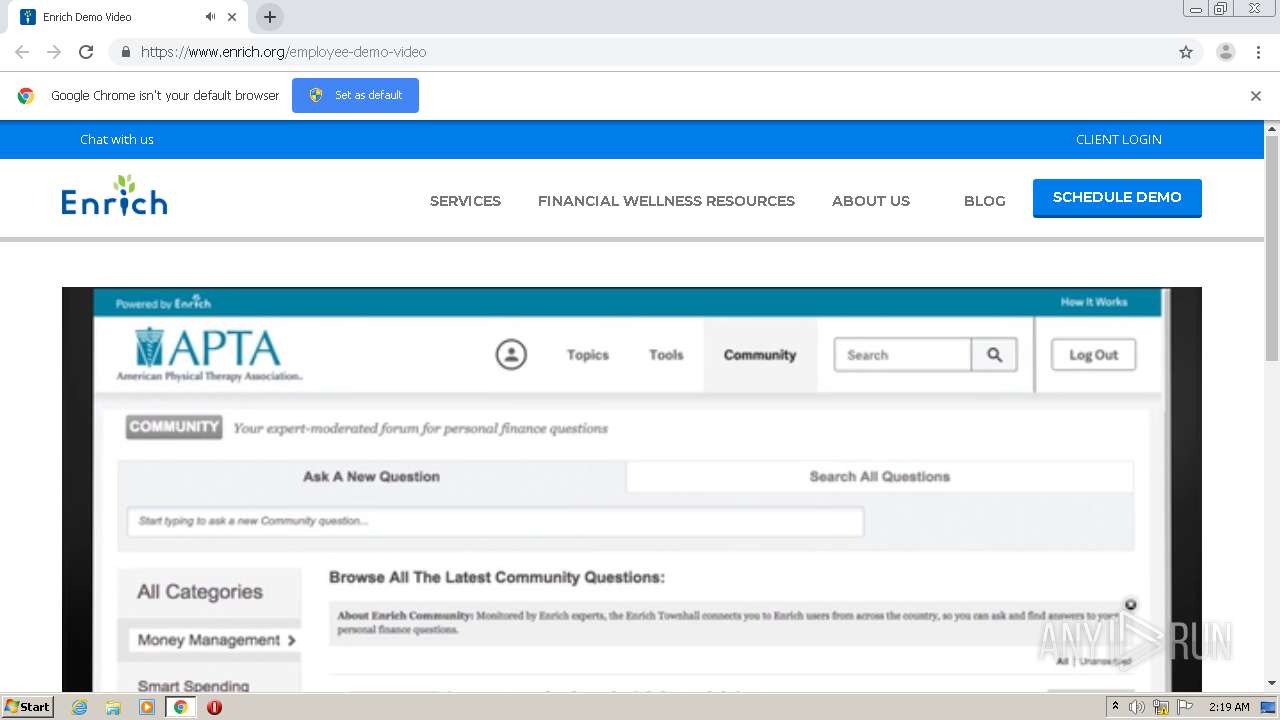Viewport: 1280px width, 720px height.
Task: Dismiss the default browser notification bar
Action: point(1256,96)
